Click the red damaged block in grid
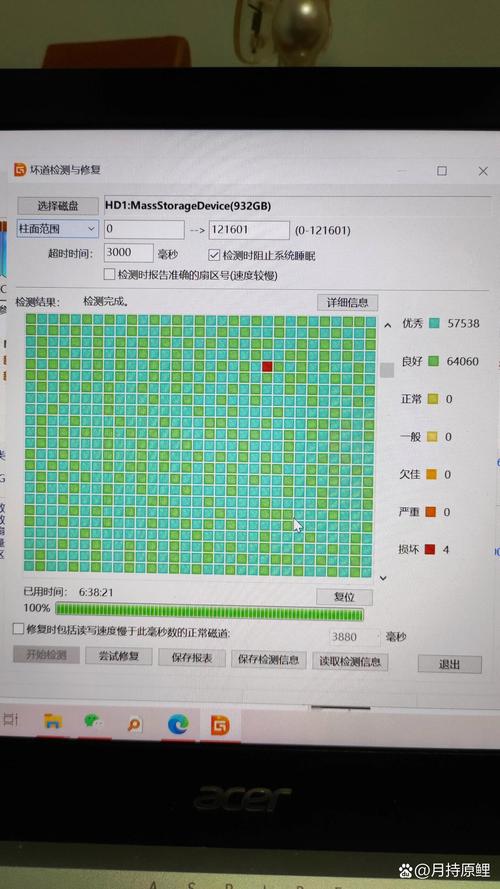 267,366
